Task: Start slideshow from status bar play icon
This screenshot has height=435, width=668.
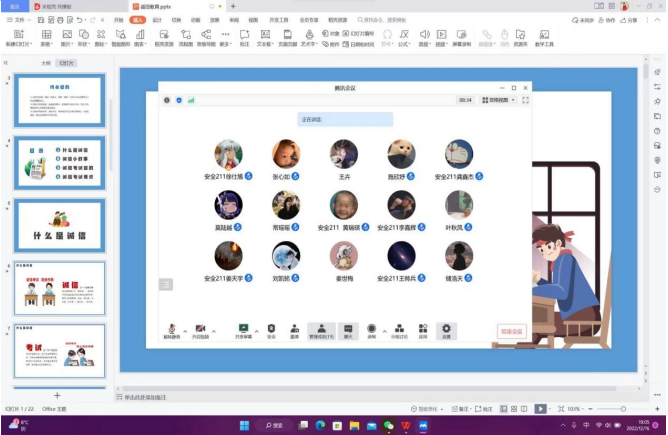Action: tap(540, 409)
